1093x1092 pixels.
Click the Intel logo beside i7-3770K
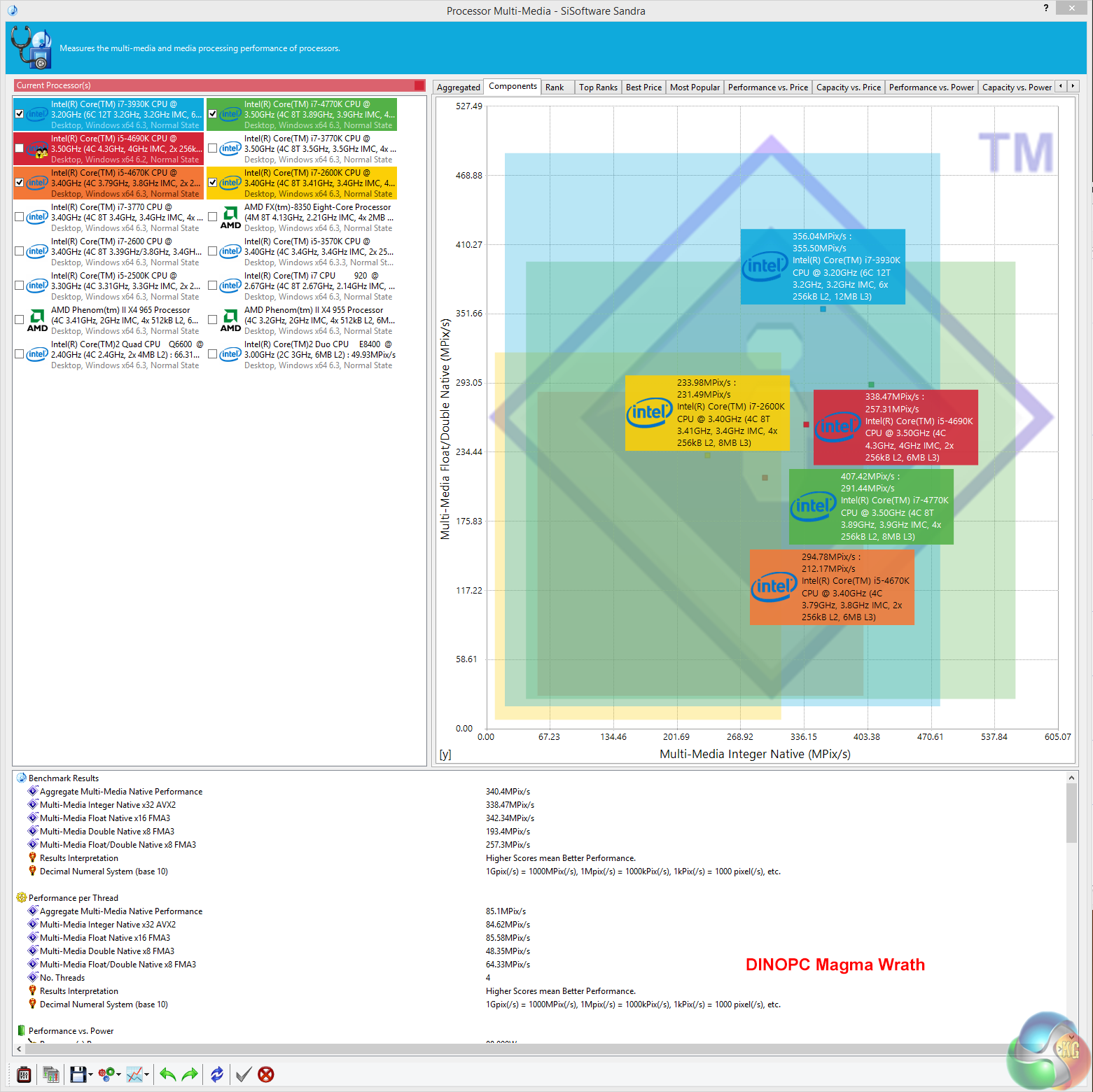click(230, 148)
